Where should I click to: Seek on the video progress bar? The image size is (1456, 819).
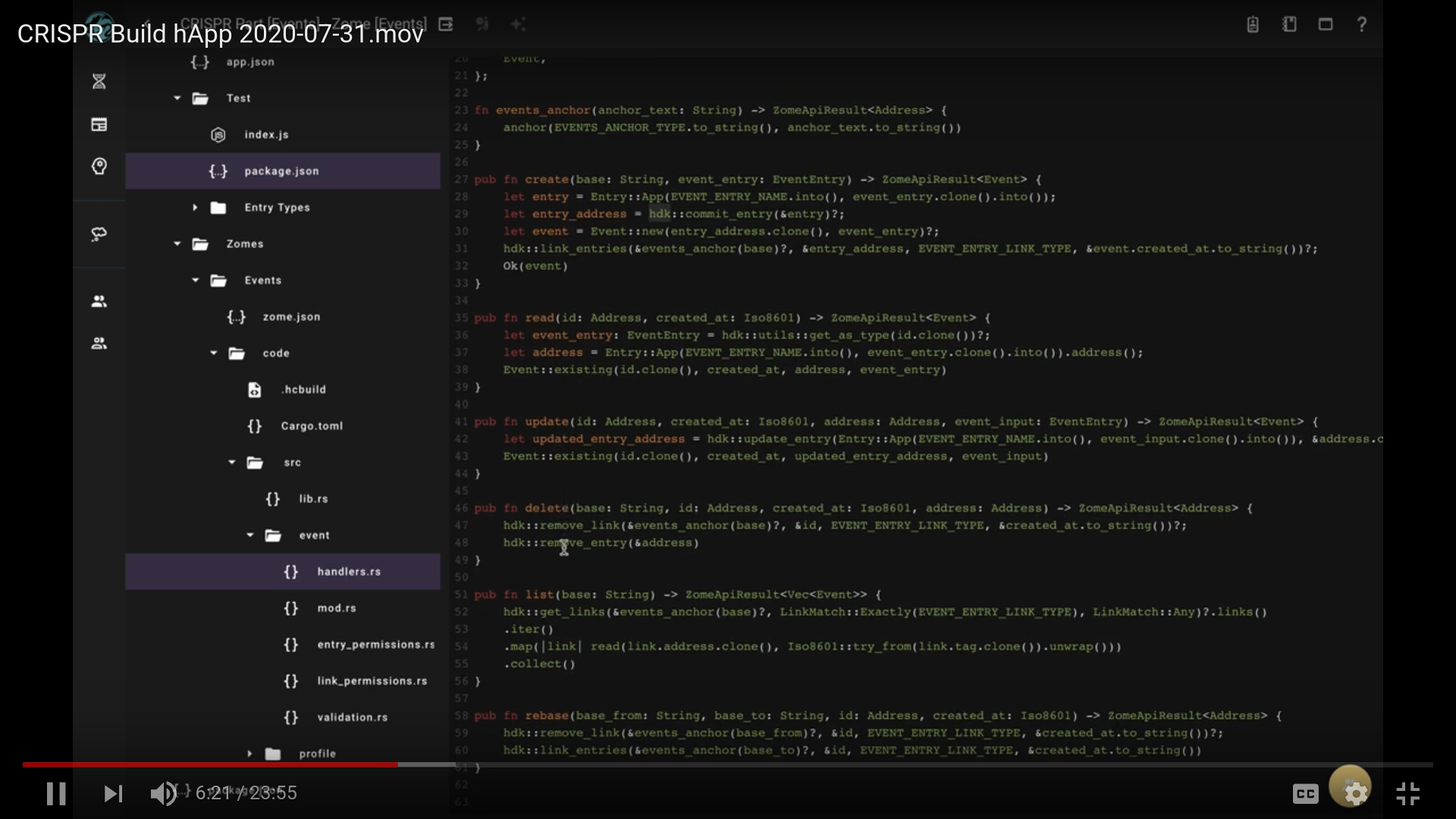point(728,764)
